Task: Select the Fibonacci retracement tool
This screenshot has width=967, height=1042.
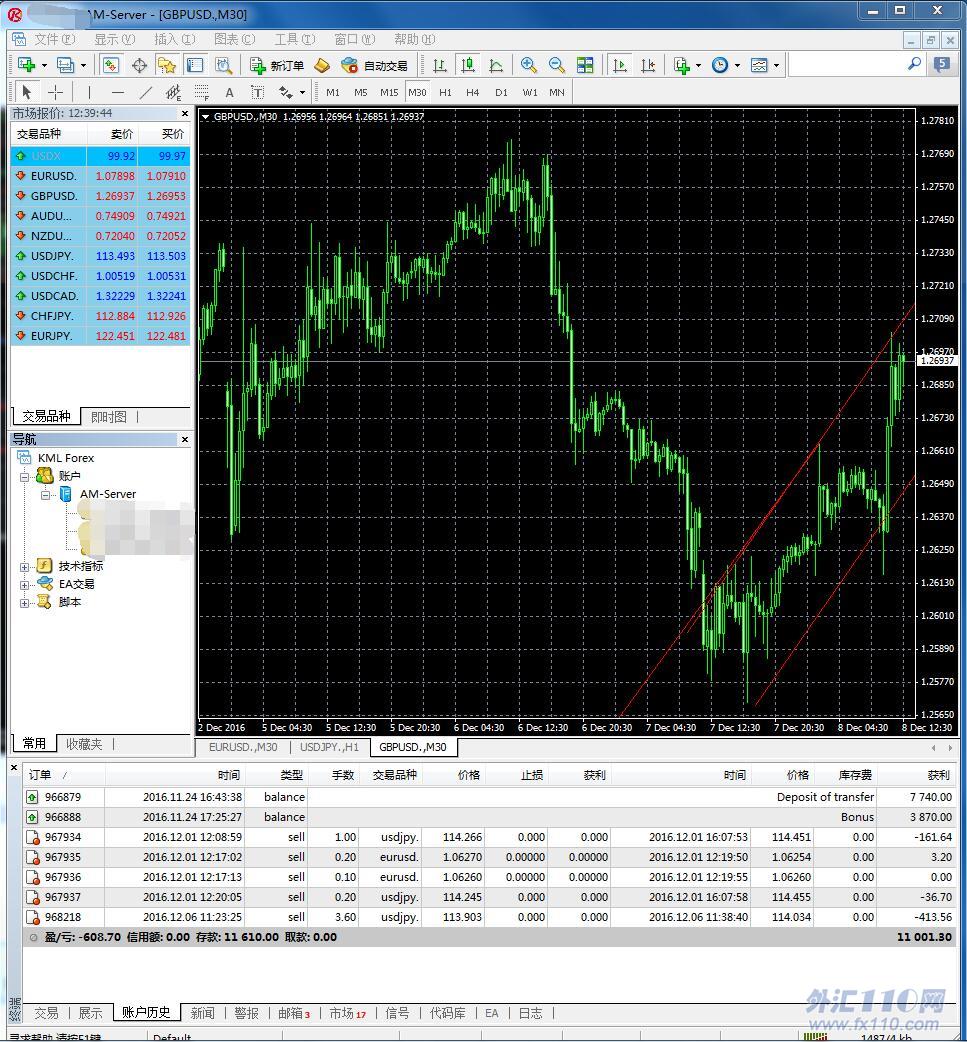Action: [x=202, y=92]
